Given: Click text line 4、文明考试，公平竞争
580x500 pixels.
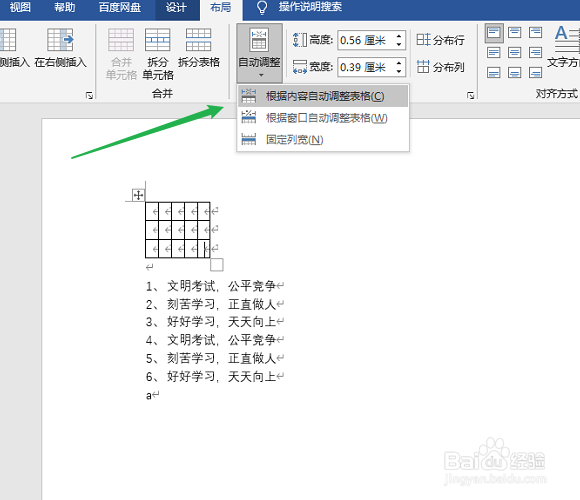Looking at the screenshot, I should (x=210, y=339).
